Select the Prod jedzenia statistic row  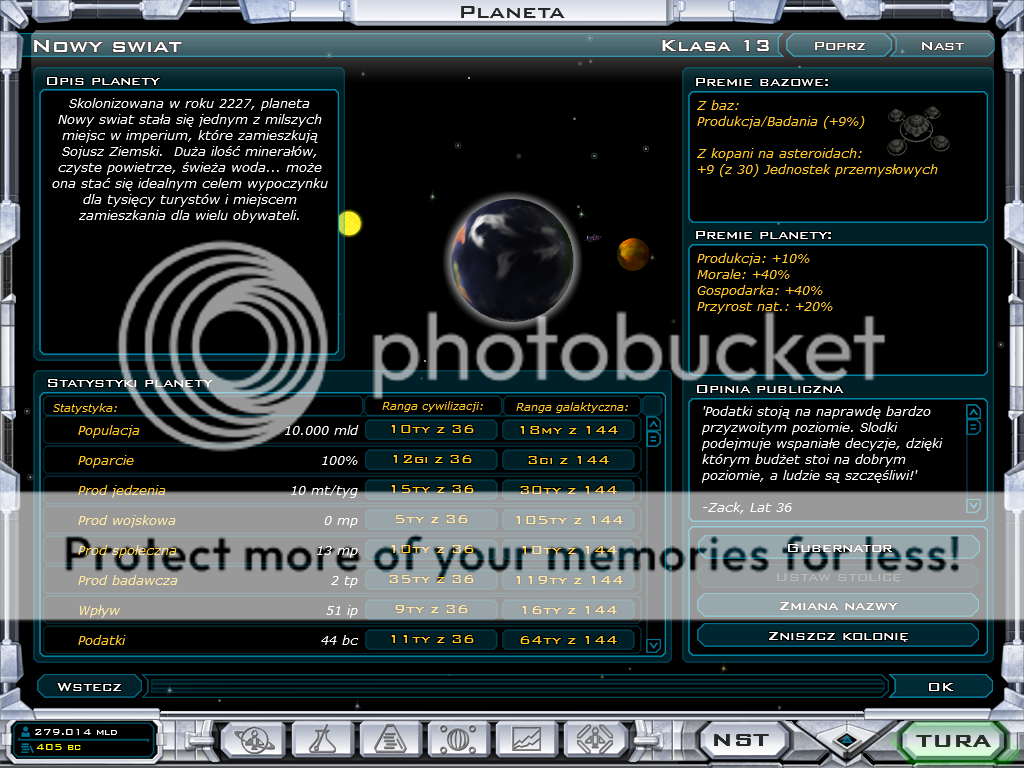[342, 490]
